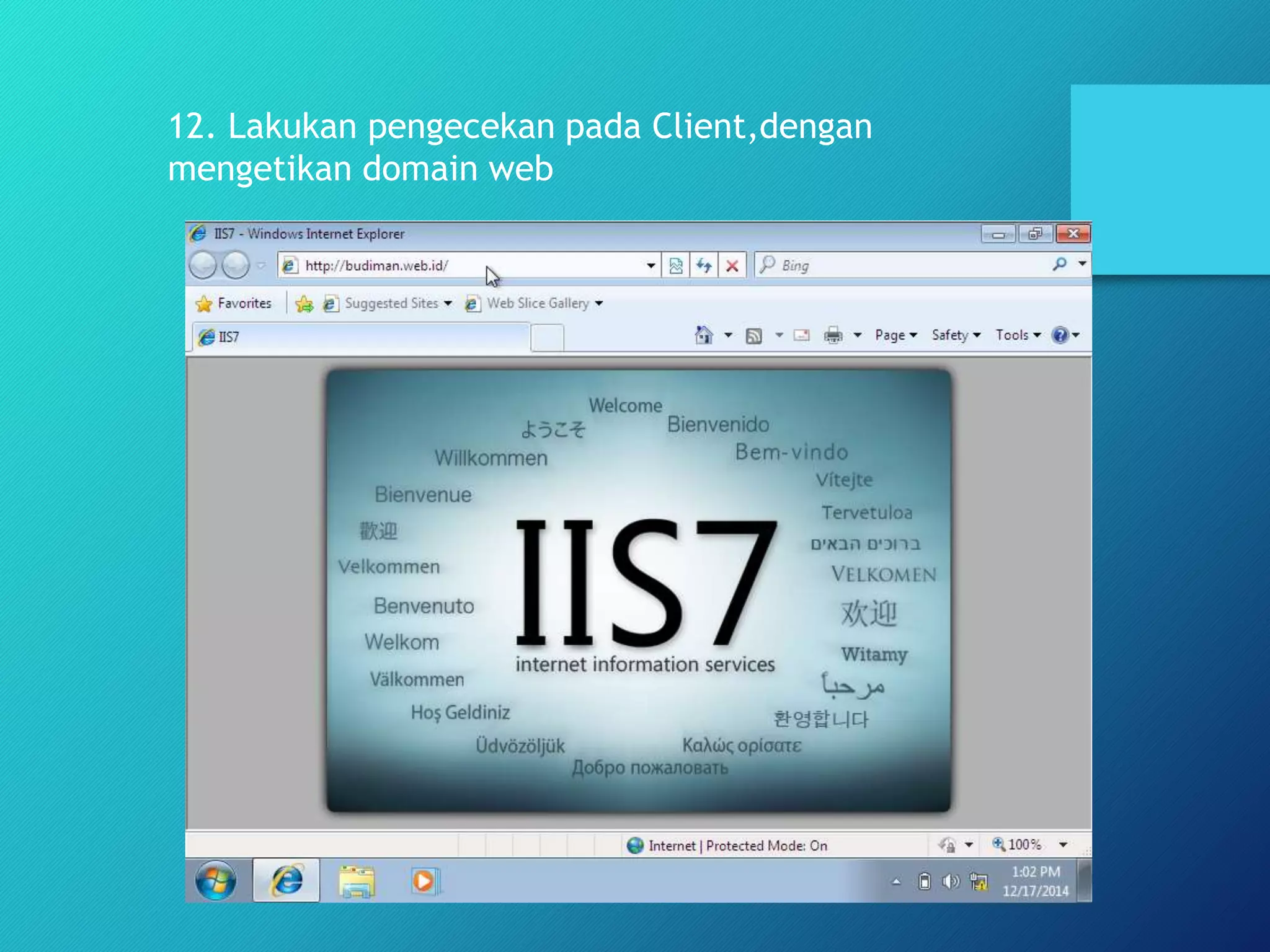The width and height of the screenshot is (1270, 952).
Task: Click the clock showing 1:02 PM
Action: tap(1036, 881)
